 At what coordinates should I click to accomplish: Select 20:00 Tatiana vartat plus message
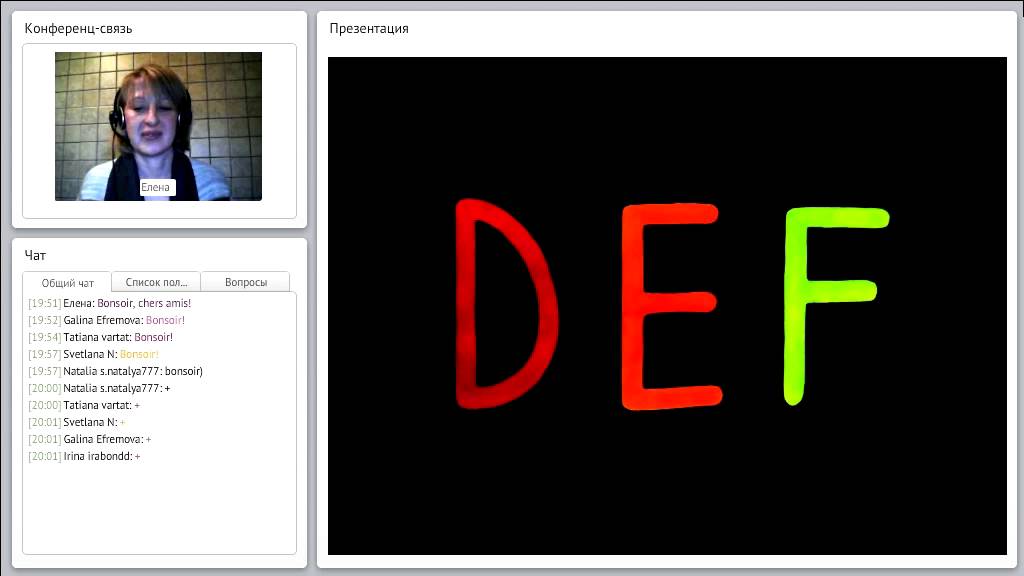click(x=84, y=405)
